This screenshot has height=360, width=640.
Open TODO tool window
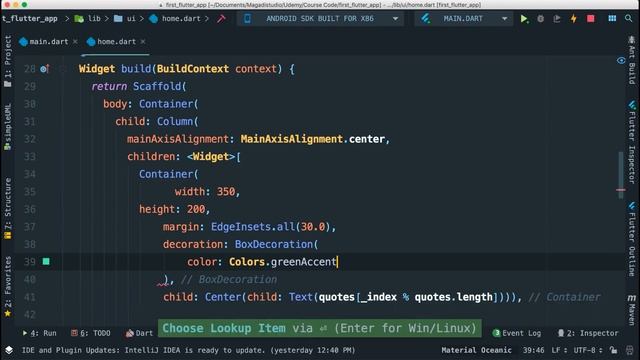coord(91,333)
